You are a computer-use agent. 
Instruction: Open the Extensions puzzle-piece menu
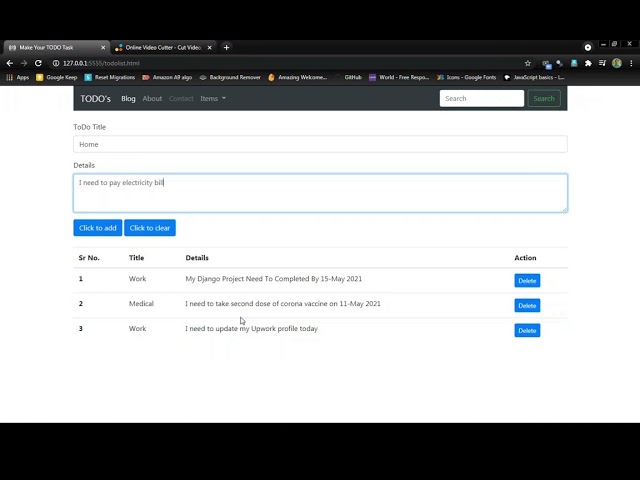point(588,63)
